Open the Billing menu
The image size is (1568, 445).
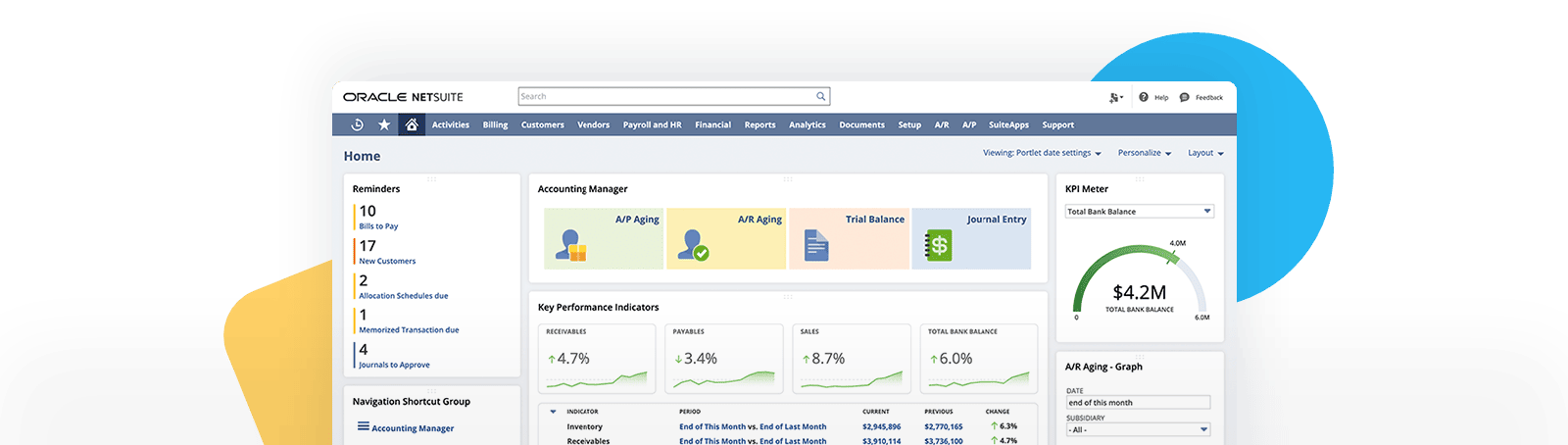pos(495,124)
